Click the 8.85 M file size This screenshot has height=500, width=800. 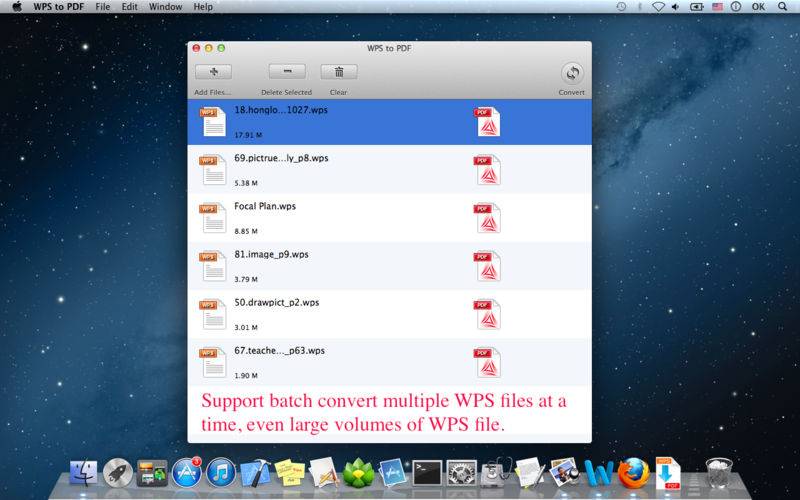(246, 231)
